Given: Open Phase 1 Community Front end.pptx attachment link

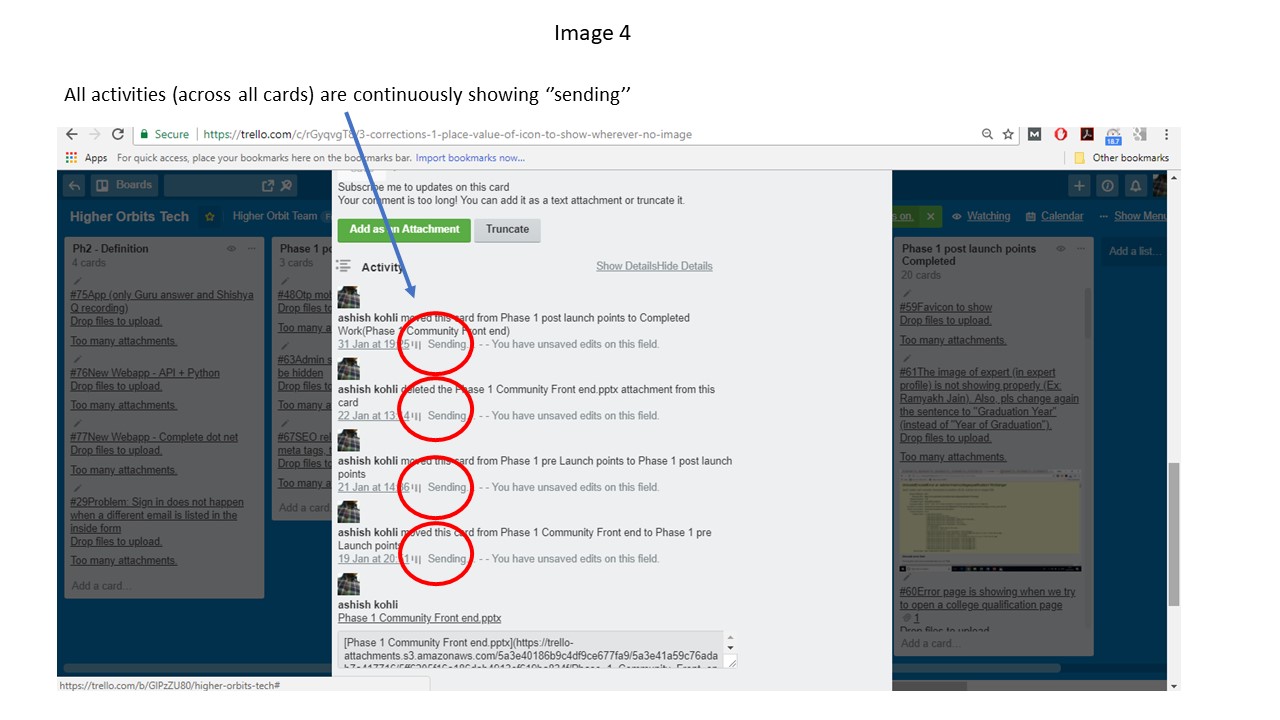Looking at the screenshot, I should click(x=419, y=618).
